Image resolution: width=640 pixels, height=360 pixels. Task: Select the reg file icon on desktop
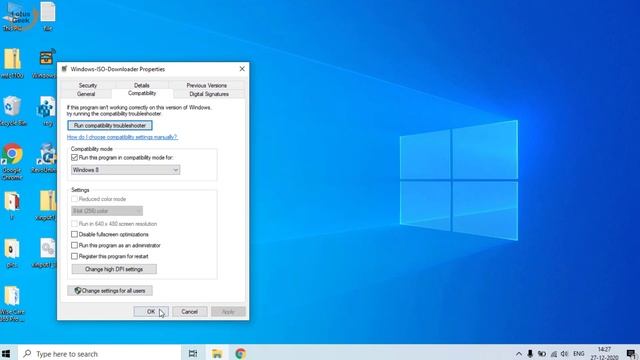47,110
